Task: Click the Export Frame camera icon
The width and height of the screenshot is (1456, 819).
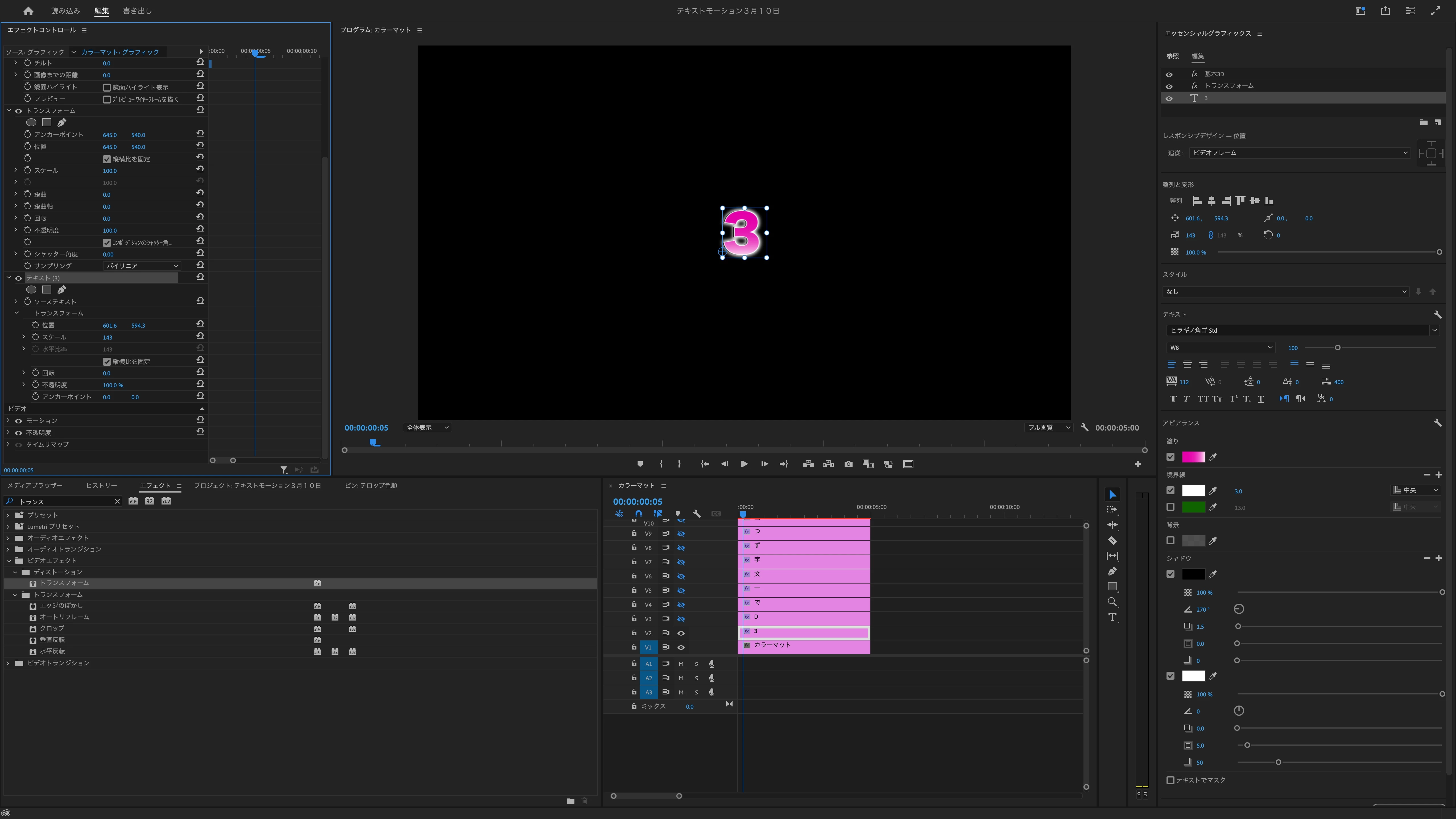Action: [x=848, y=464]
